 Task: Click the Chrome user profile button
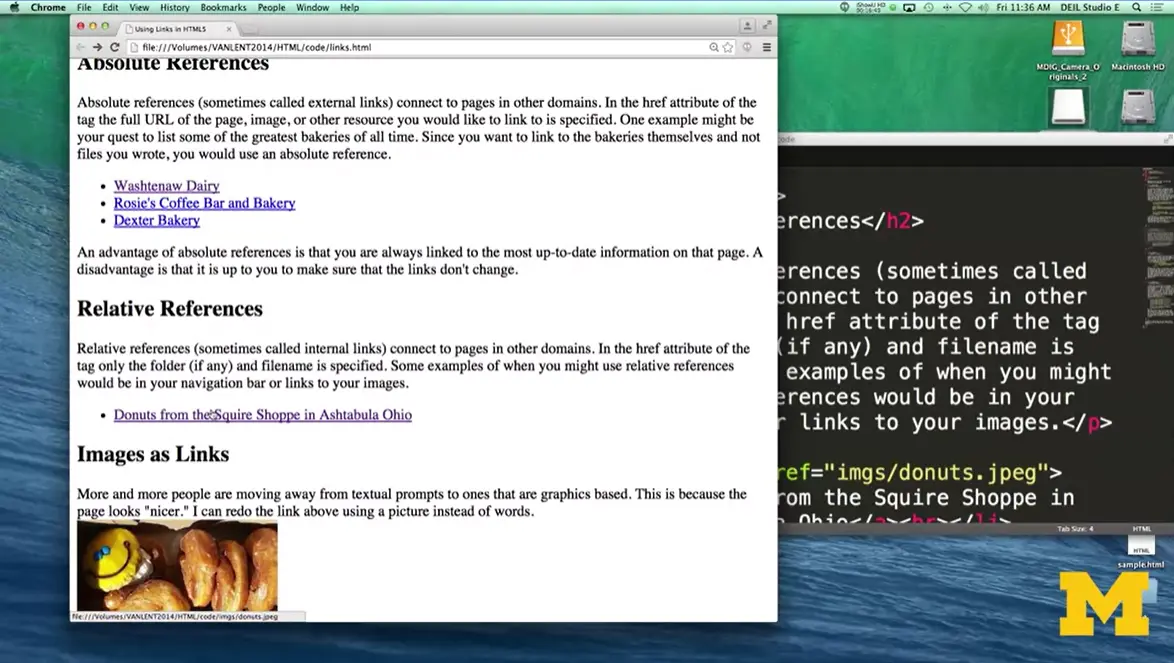coord(747,26)
